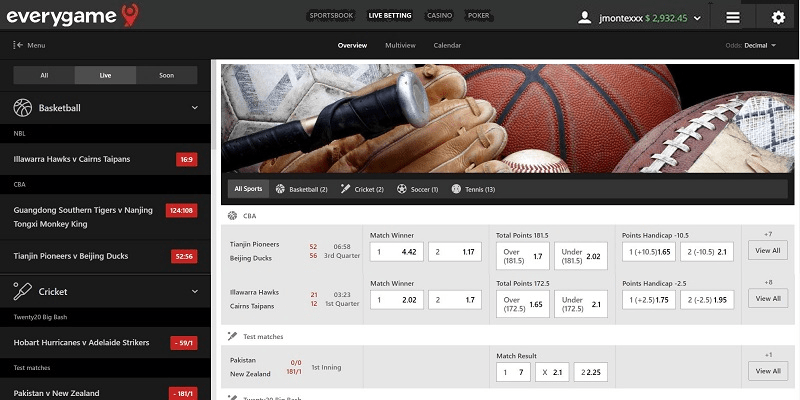Open the hamburger menu icon

733,18
